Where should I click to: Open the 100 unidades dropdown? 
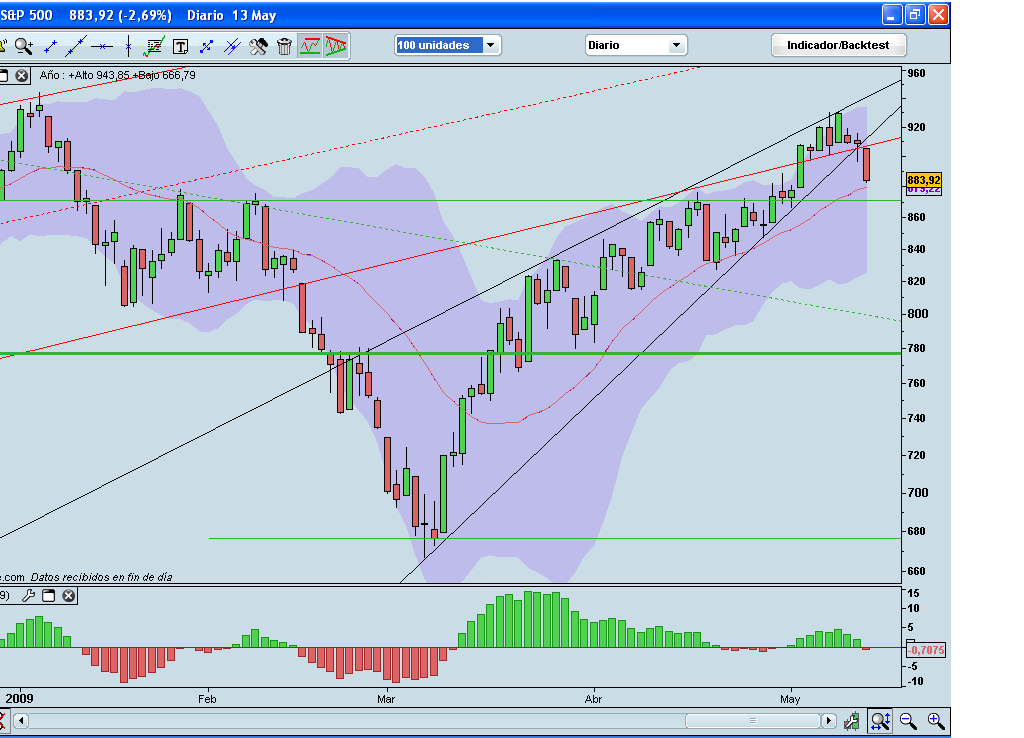coord(490,45)
